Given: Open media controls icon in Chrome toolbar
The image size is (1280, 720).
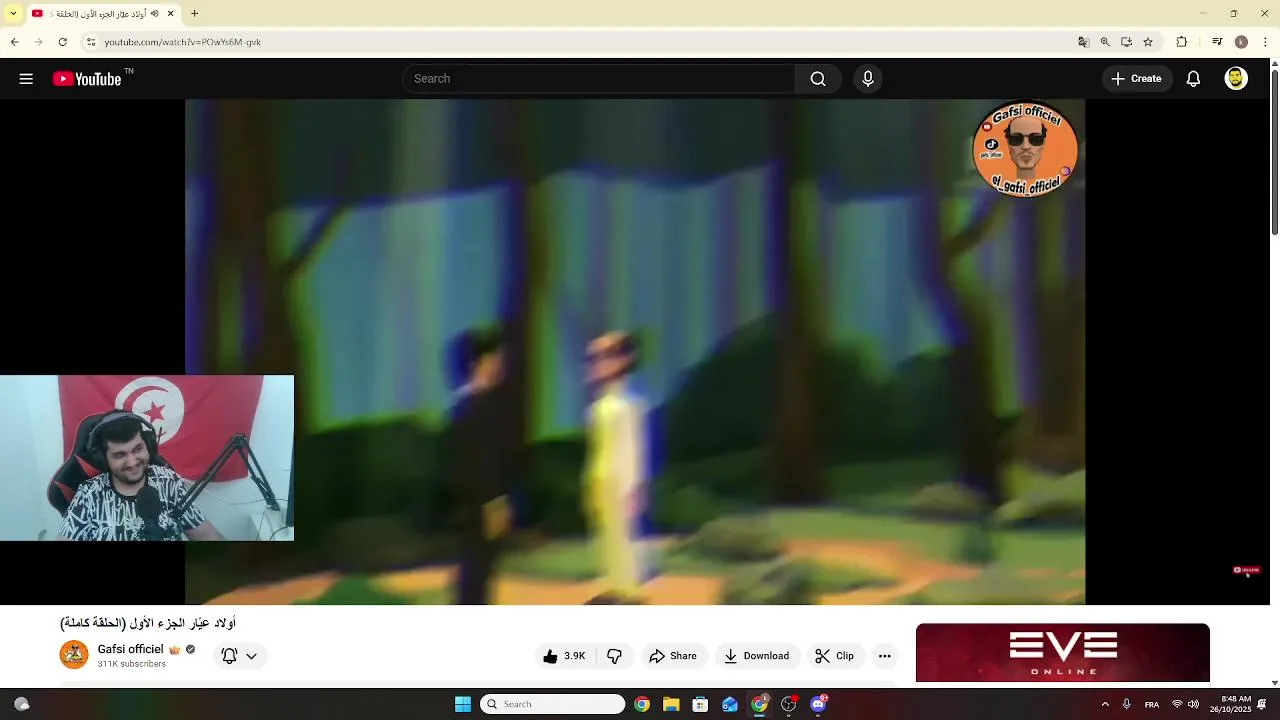Looking at the screenshot, I should (x=1217, y=42).
